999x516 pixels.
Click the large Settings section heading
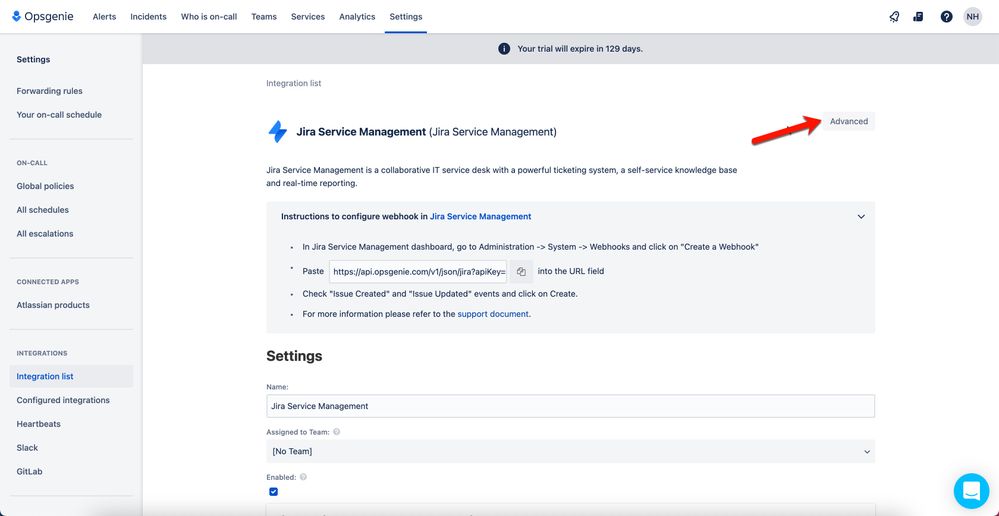tap(294, 356)
